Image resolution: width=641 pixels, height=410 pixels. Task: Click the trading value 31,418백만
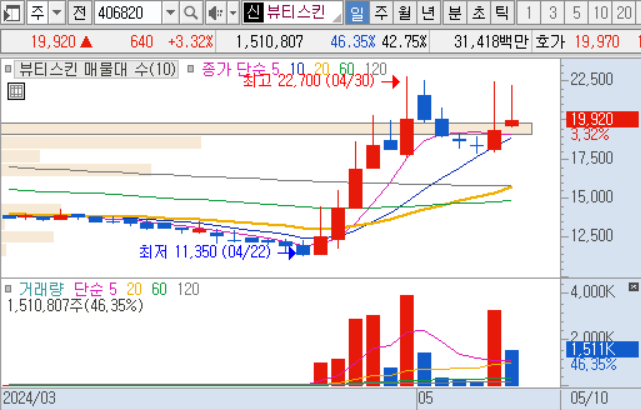click(491, 41)
